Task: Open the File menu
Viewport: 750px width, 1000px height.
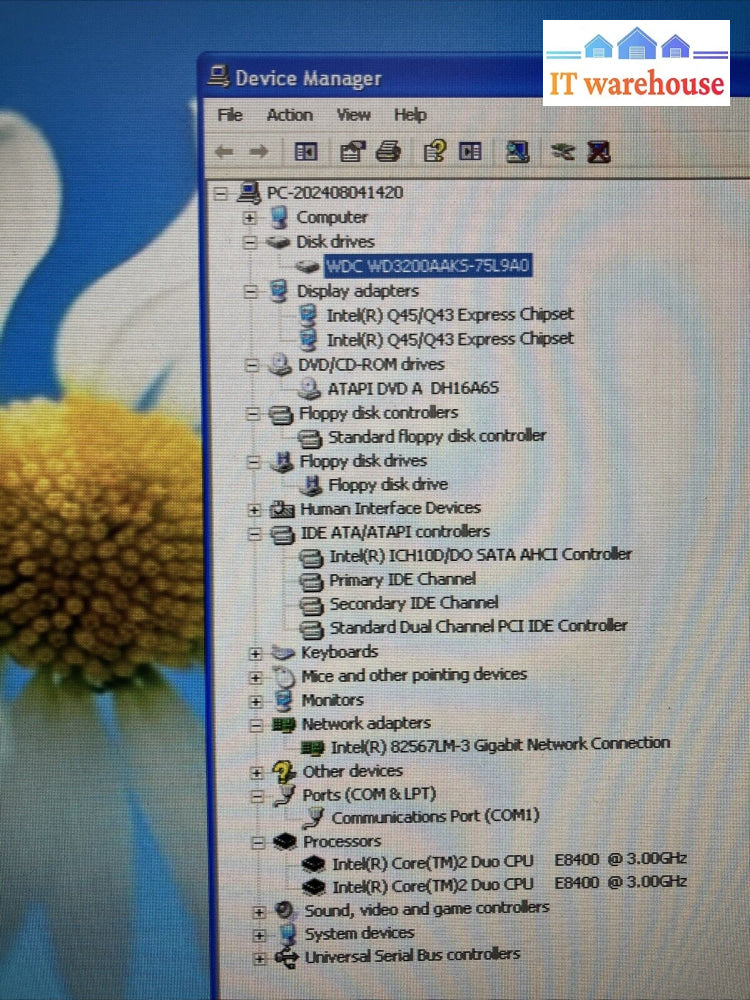Action: point(230,115)
